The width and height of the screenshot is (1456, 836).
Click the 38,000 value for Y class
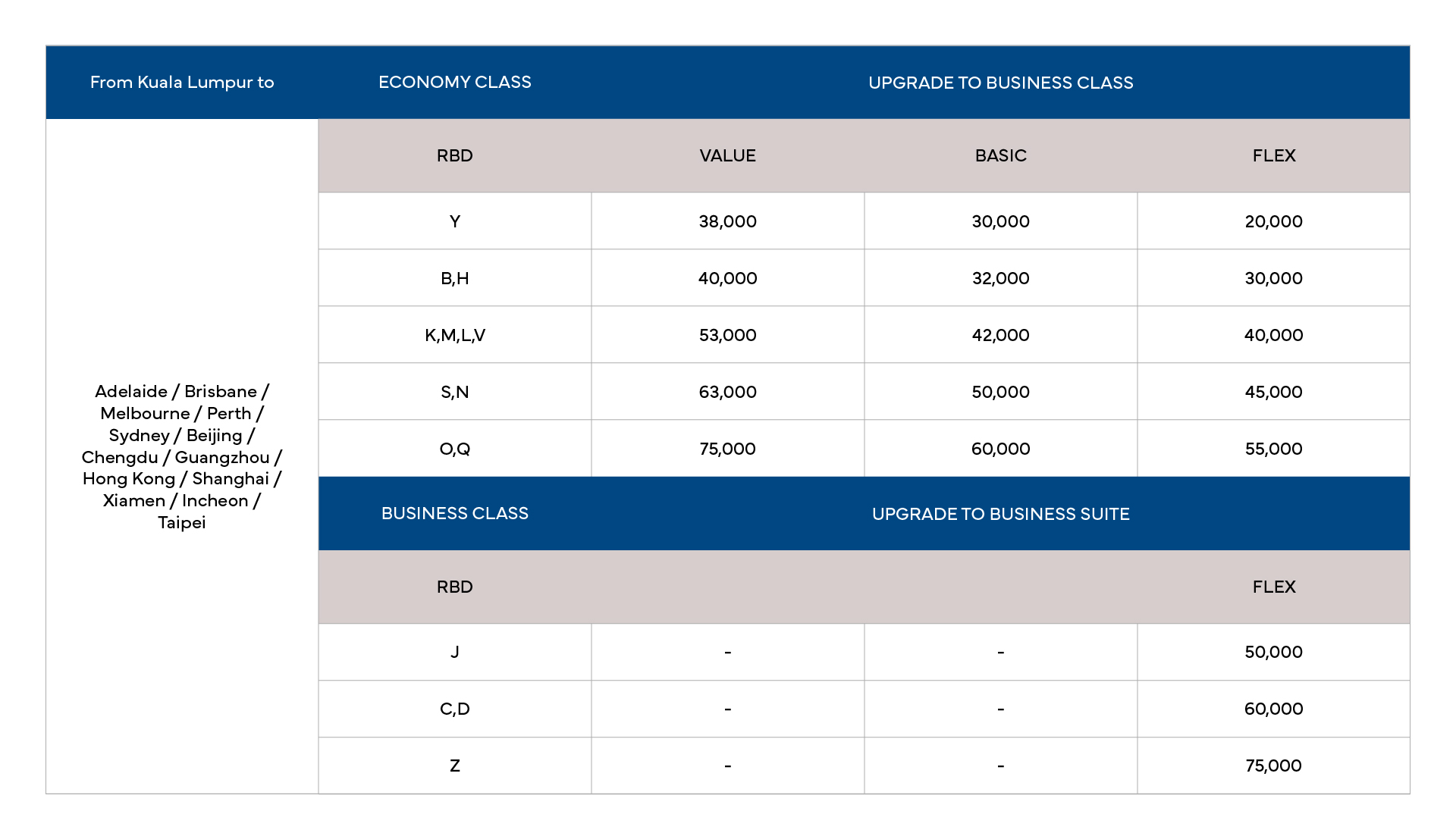[x=727, y=221]
